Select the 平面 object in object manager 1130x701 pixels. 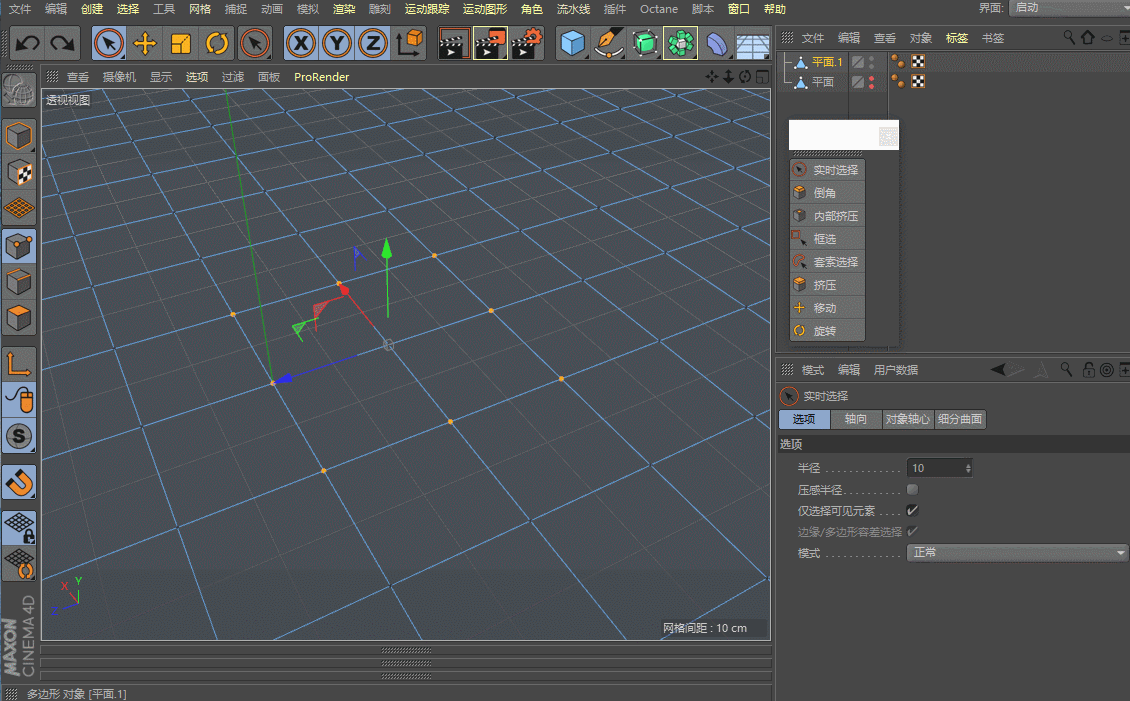pos(822,82)
